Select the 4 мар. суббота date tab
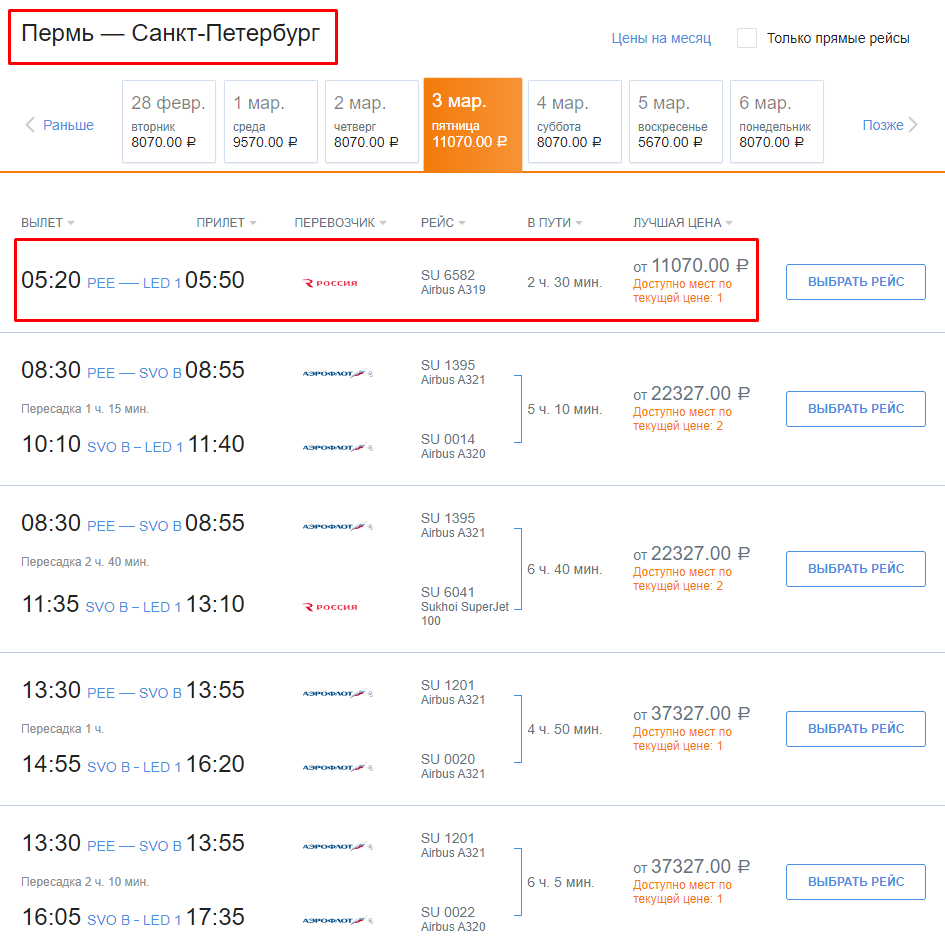 (574, 122)
